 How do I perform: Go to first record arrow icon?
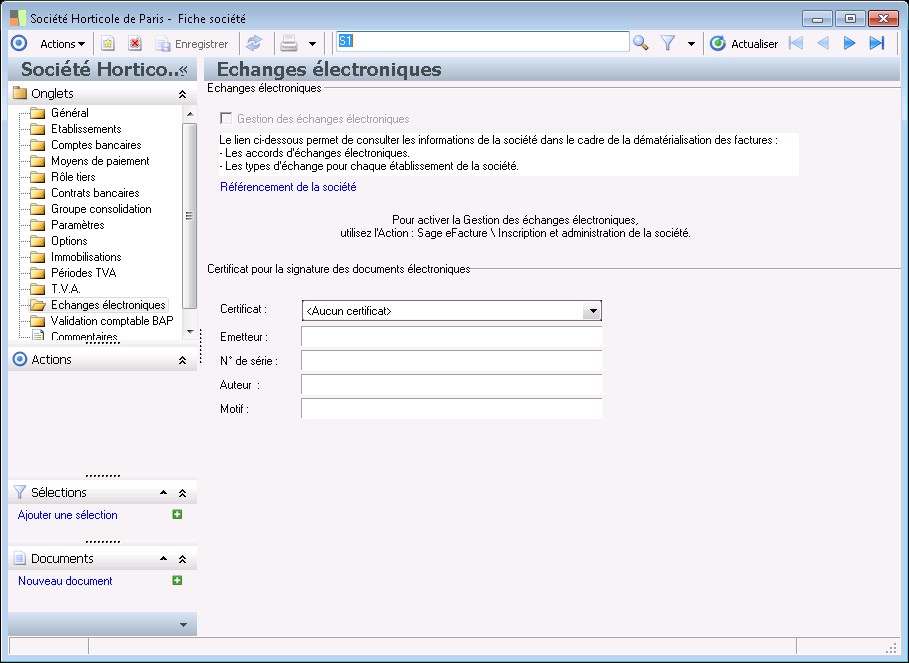click(x=796, y=43)
